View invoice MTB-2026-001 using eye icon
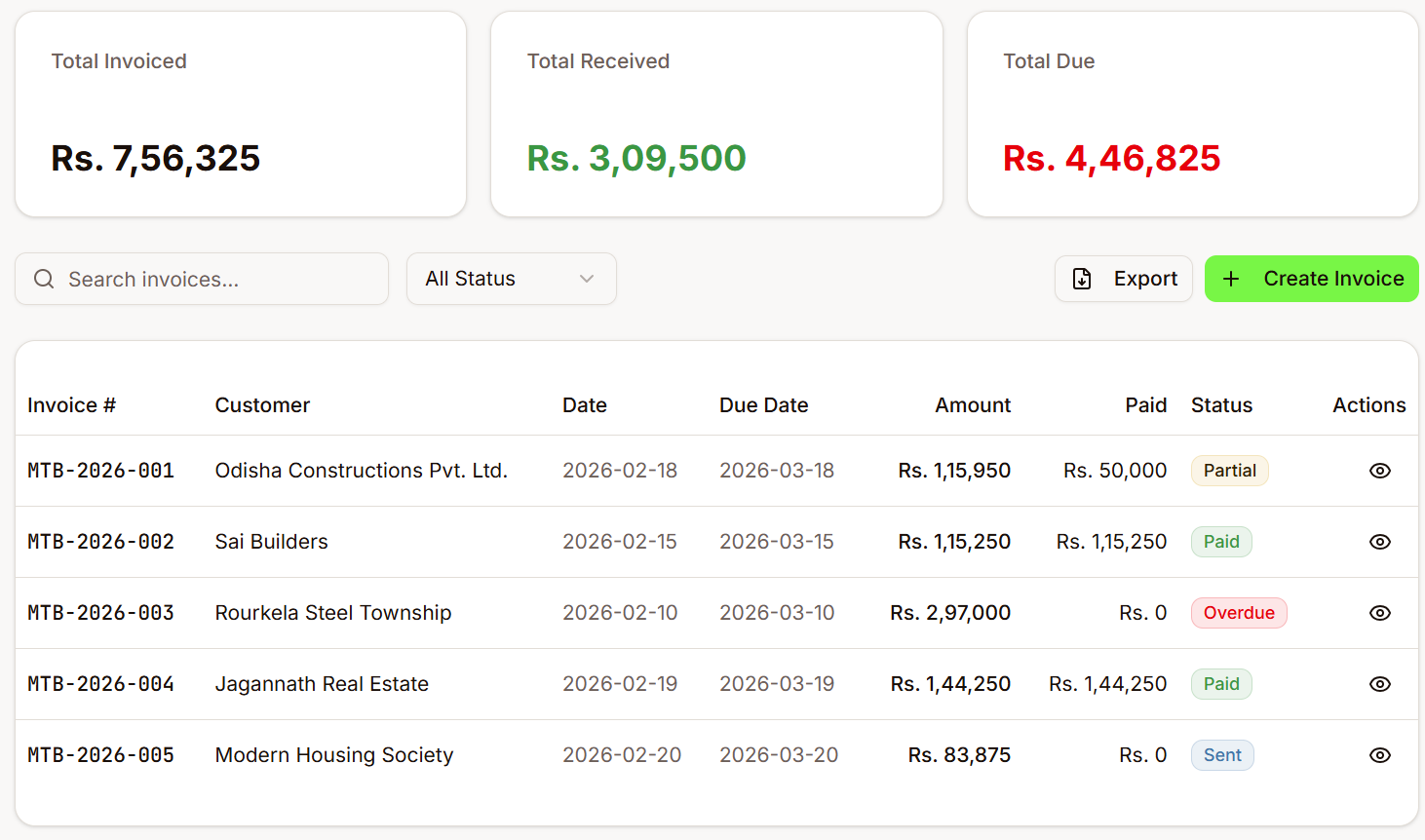The image size is (1425, 840). (x=1379, y=471)
